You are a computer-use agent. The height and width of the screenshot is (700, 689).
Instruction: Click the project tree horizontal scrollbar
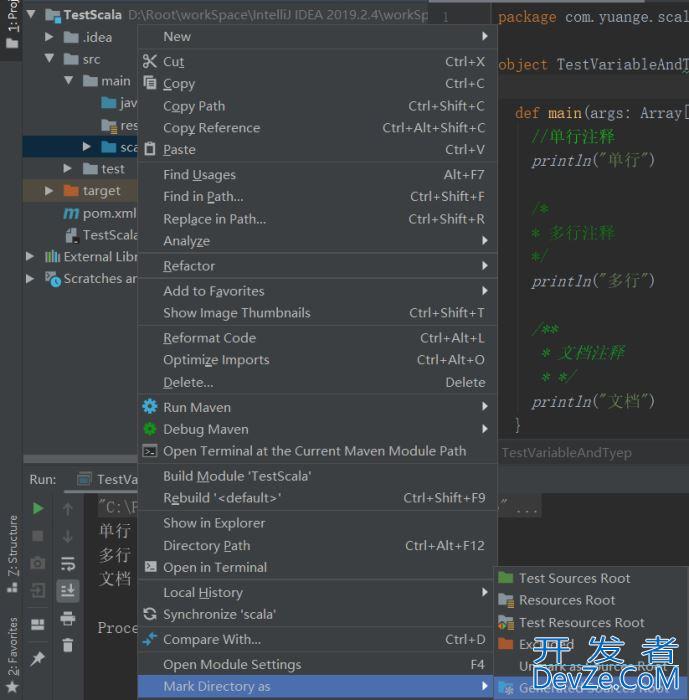point(80,459)
